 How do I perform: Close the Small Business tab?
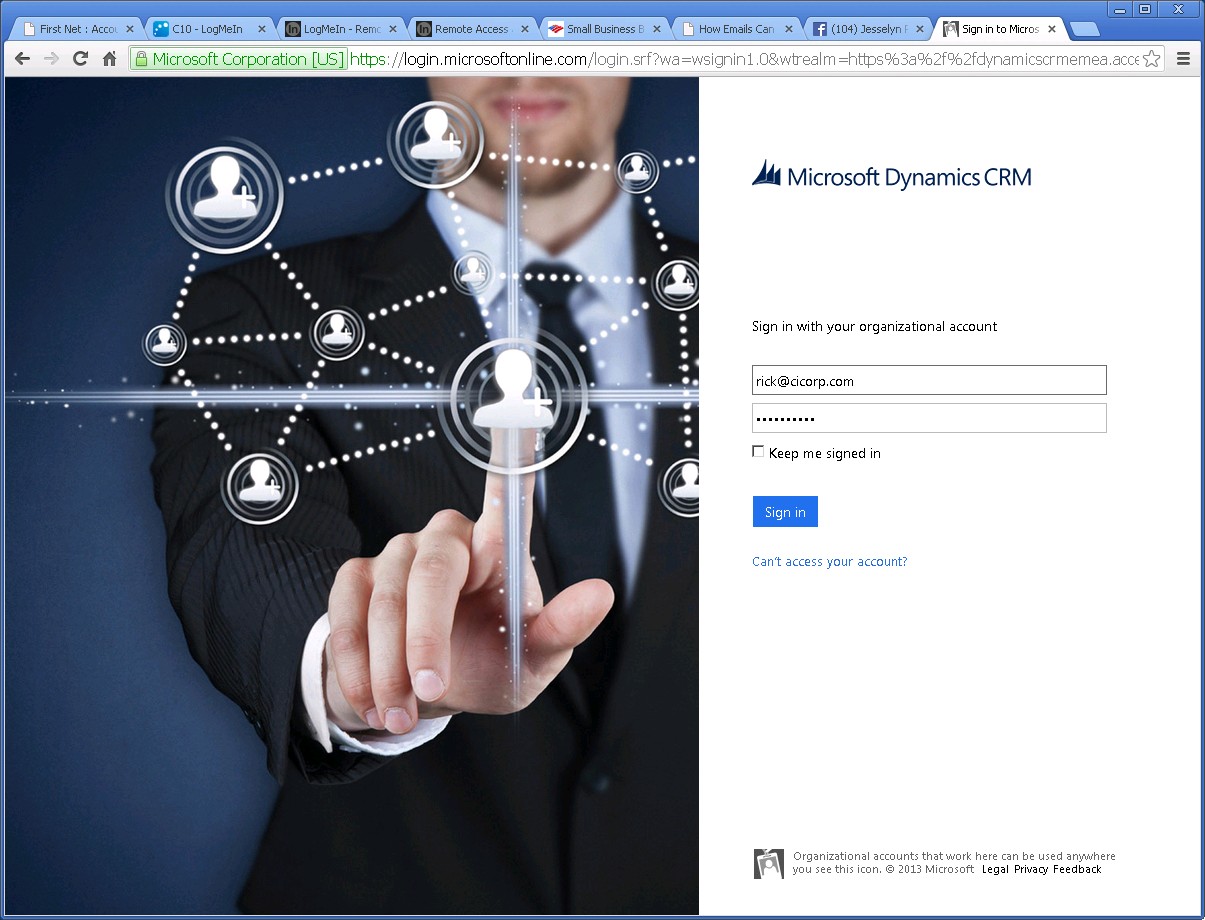(x=656, y=29)
